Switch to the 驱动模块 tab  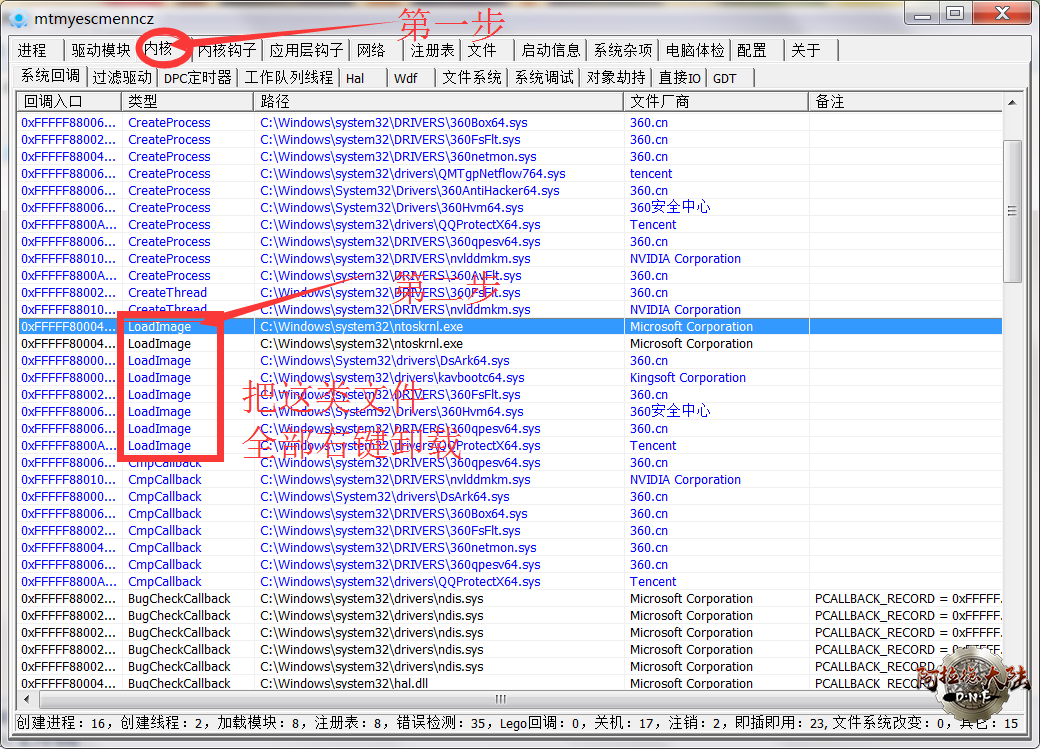click(x=100, y=50)
